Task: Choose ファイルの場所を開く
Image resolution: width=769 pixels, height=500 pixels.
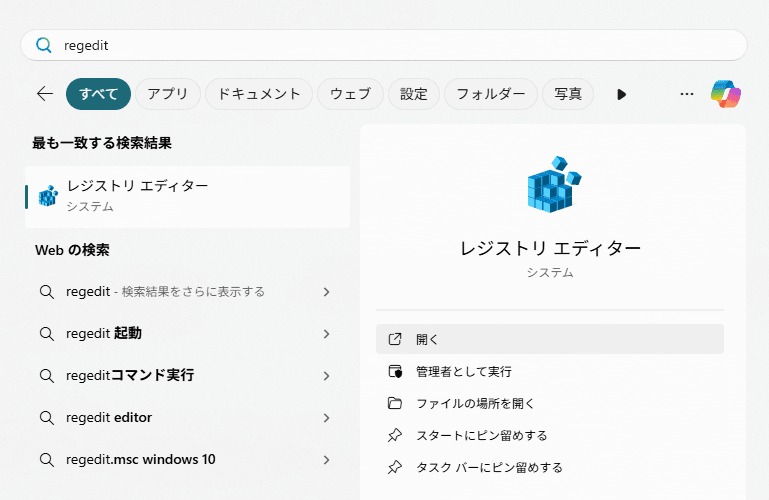Action: click(x=550, y=403)
